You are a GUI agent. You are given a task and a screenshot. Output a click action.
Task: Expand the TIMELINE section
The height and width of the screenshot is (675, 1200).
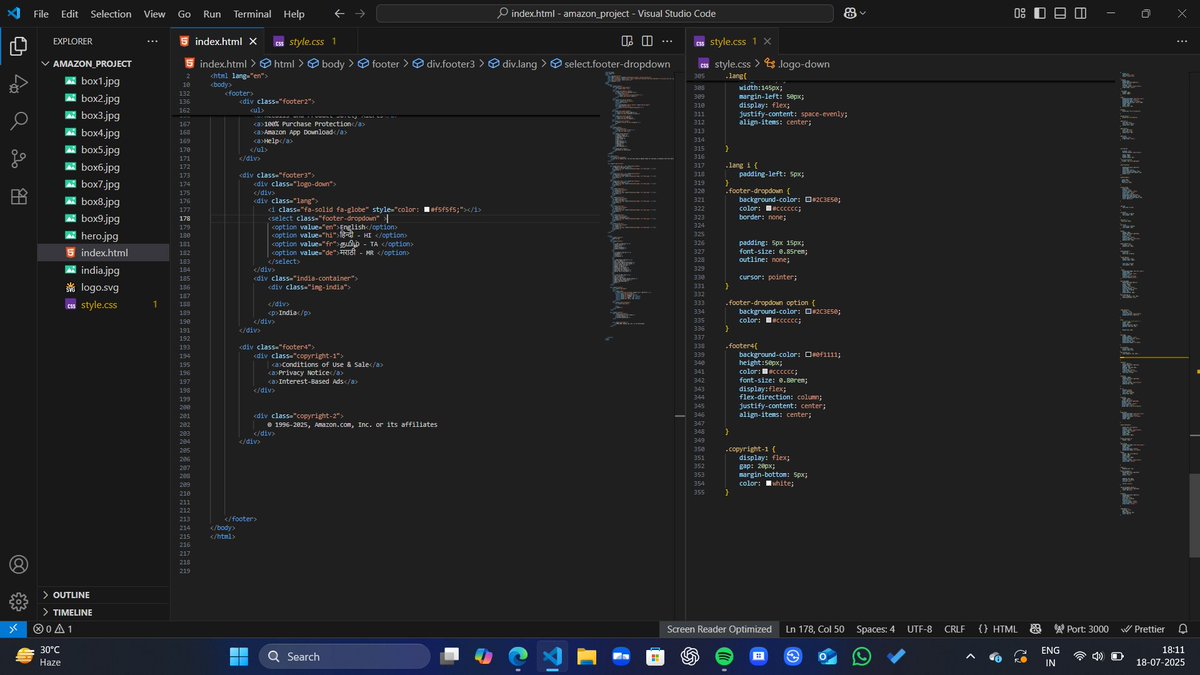tap(72, 611)
